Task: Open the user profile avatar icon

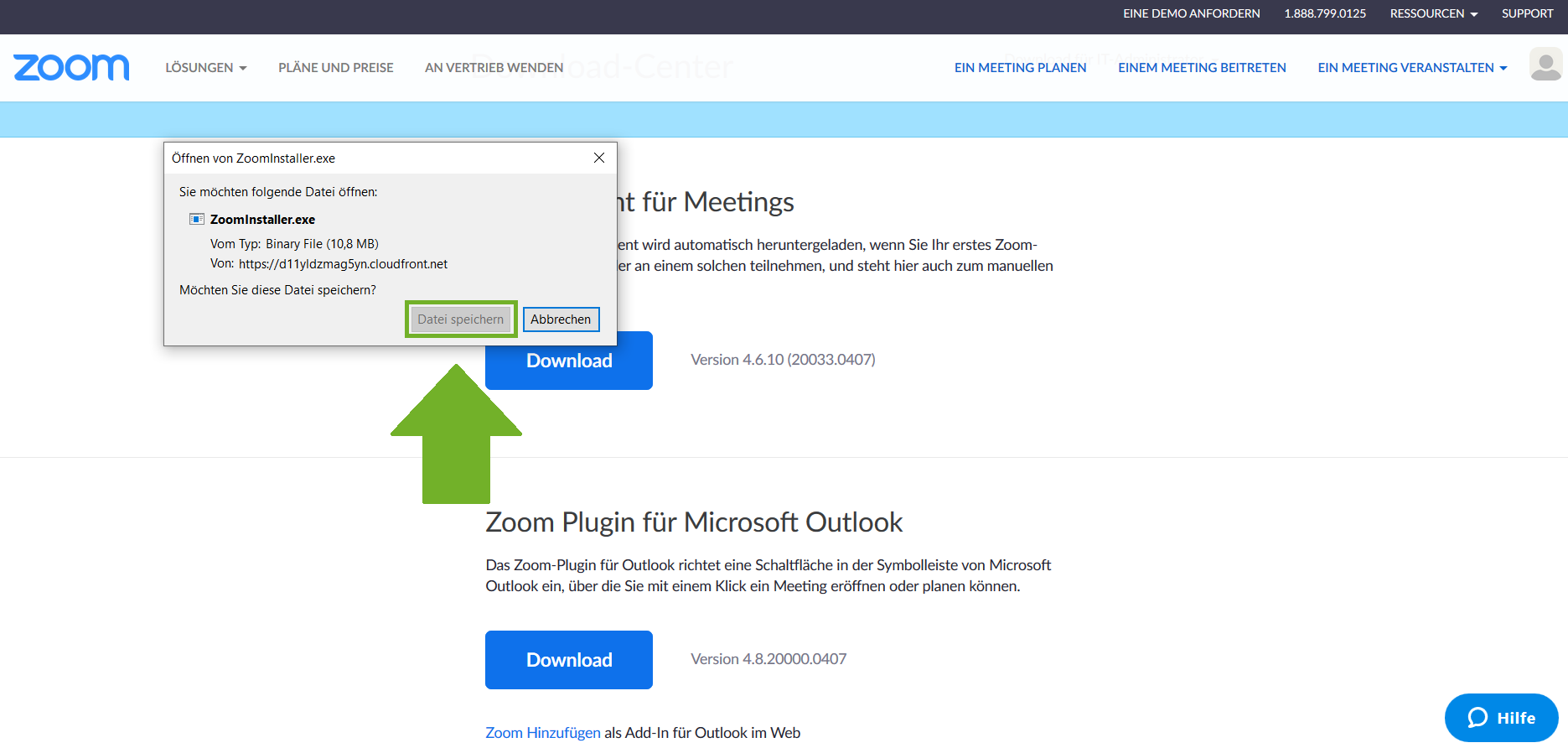Action: pyautogui.click(x=1545, y=65)
